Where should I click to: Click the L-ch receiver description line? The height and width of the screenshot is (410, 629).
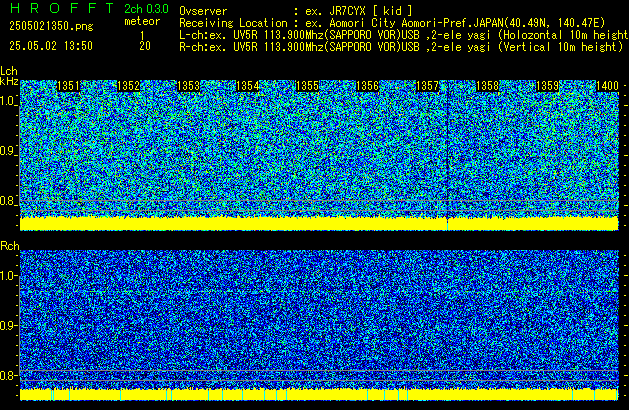(404, 35)
